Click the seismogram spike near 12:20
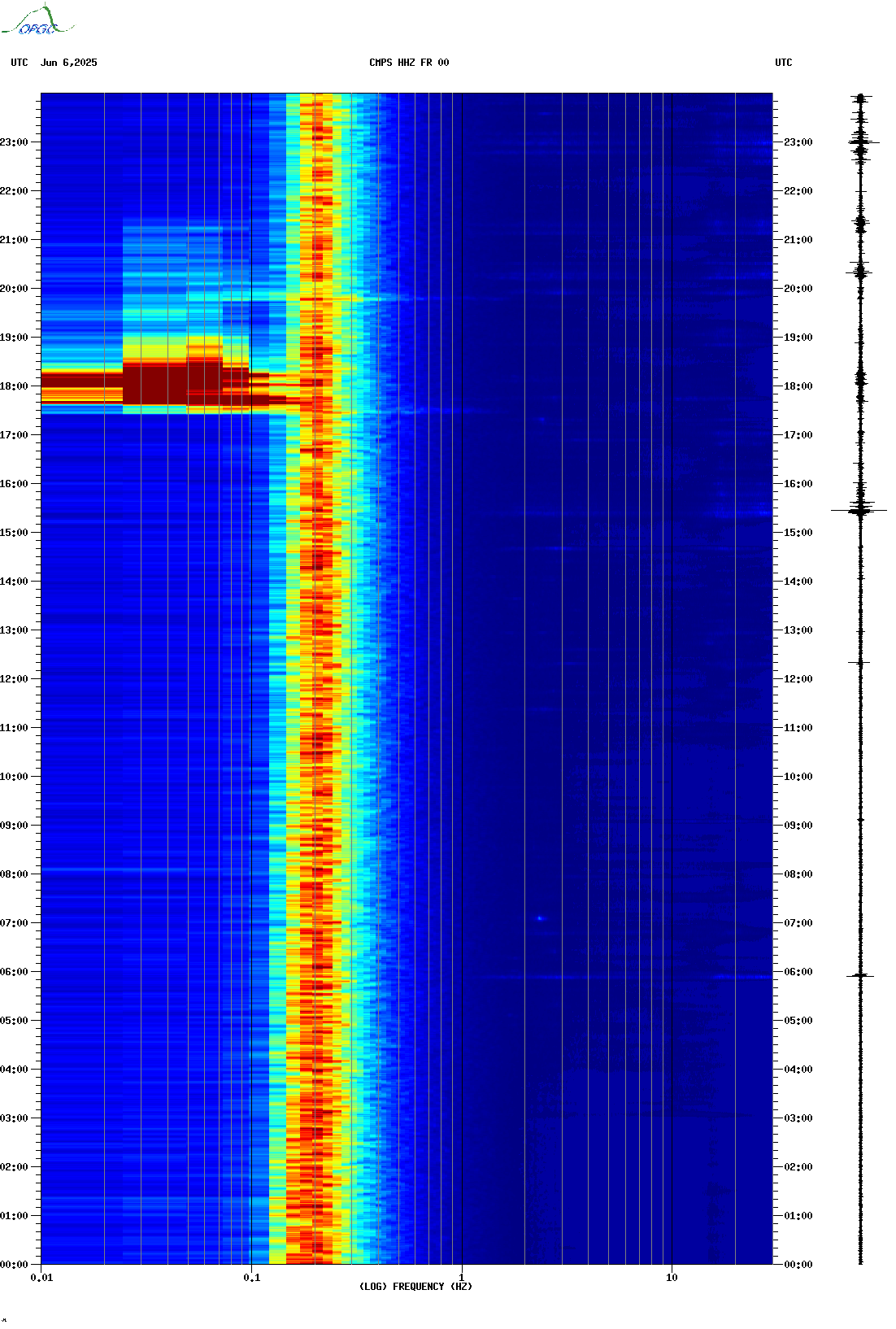Image resolution: width=896 pixels, height=1329 pixels. 859,663
